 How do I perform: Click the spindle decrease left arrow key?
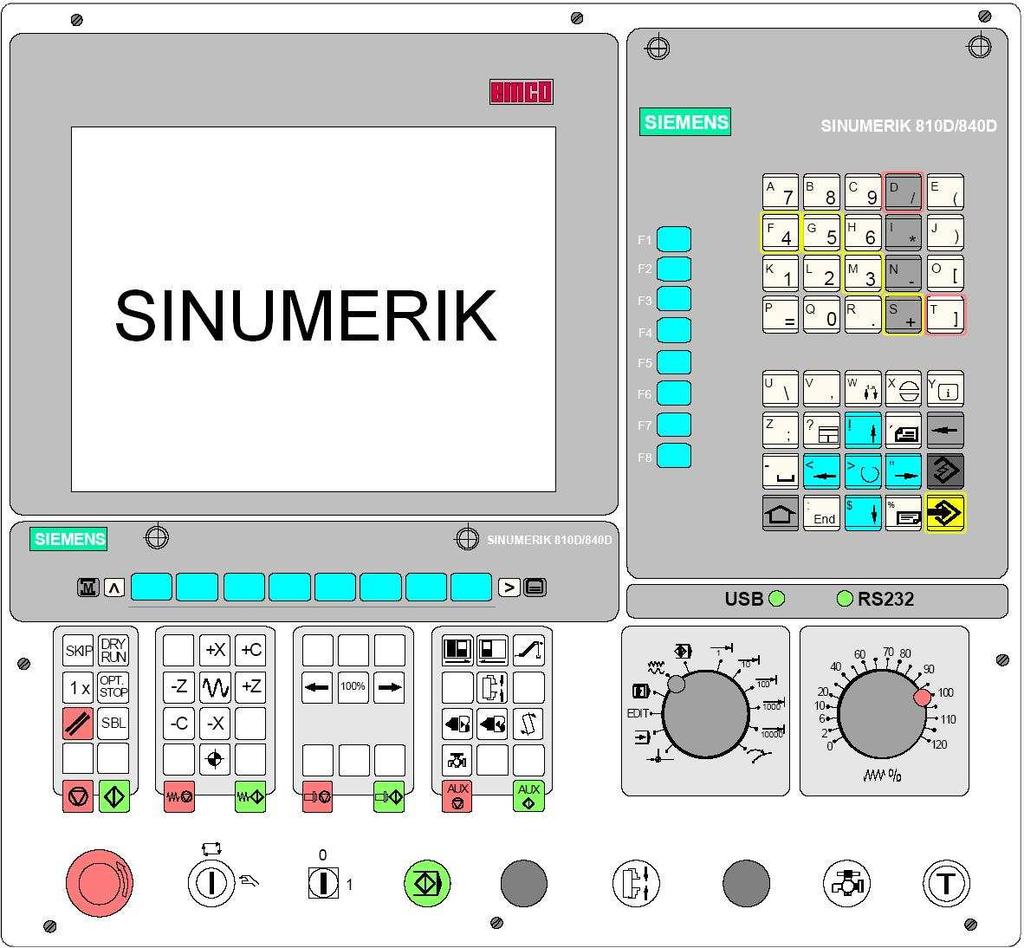[x=317, y=687]
